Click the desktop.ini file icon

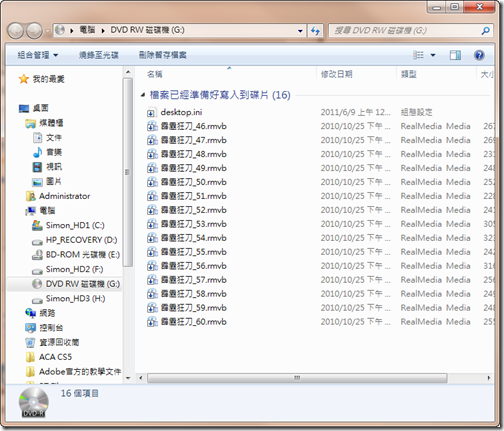151,113
